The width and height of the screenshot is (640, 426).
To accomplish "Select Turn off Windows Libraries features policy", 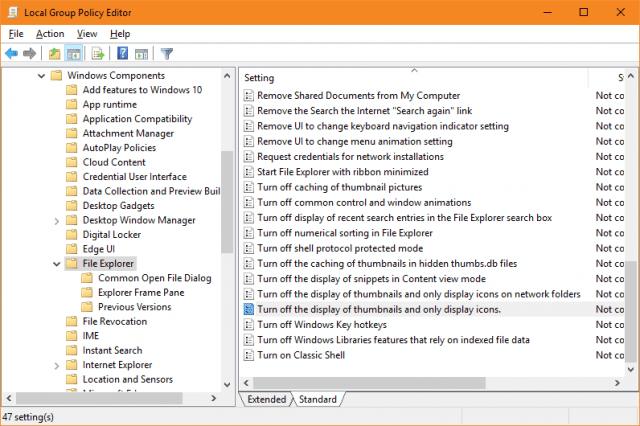I will tap(393, 340).
